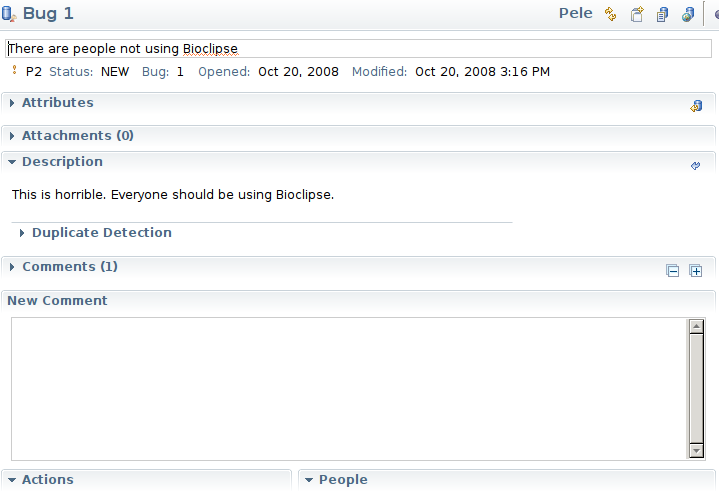Click inside the New Comment text area

point(349,389)
